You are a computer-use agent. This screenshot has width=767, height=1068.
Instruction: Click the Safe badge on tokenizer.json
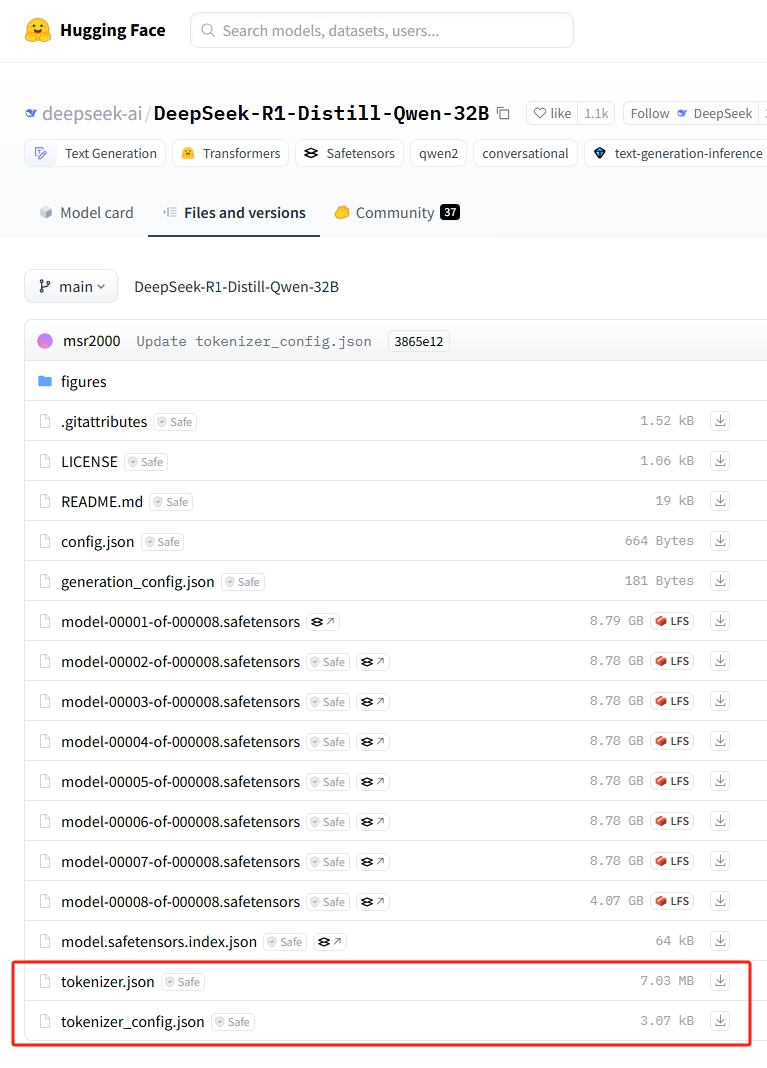[x=183, y=982]
